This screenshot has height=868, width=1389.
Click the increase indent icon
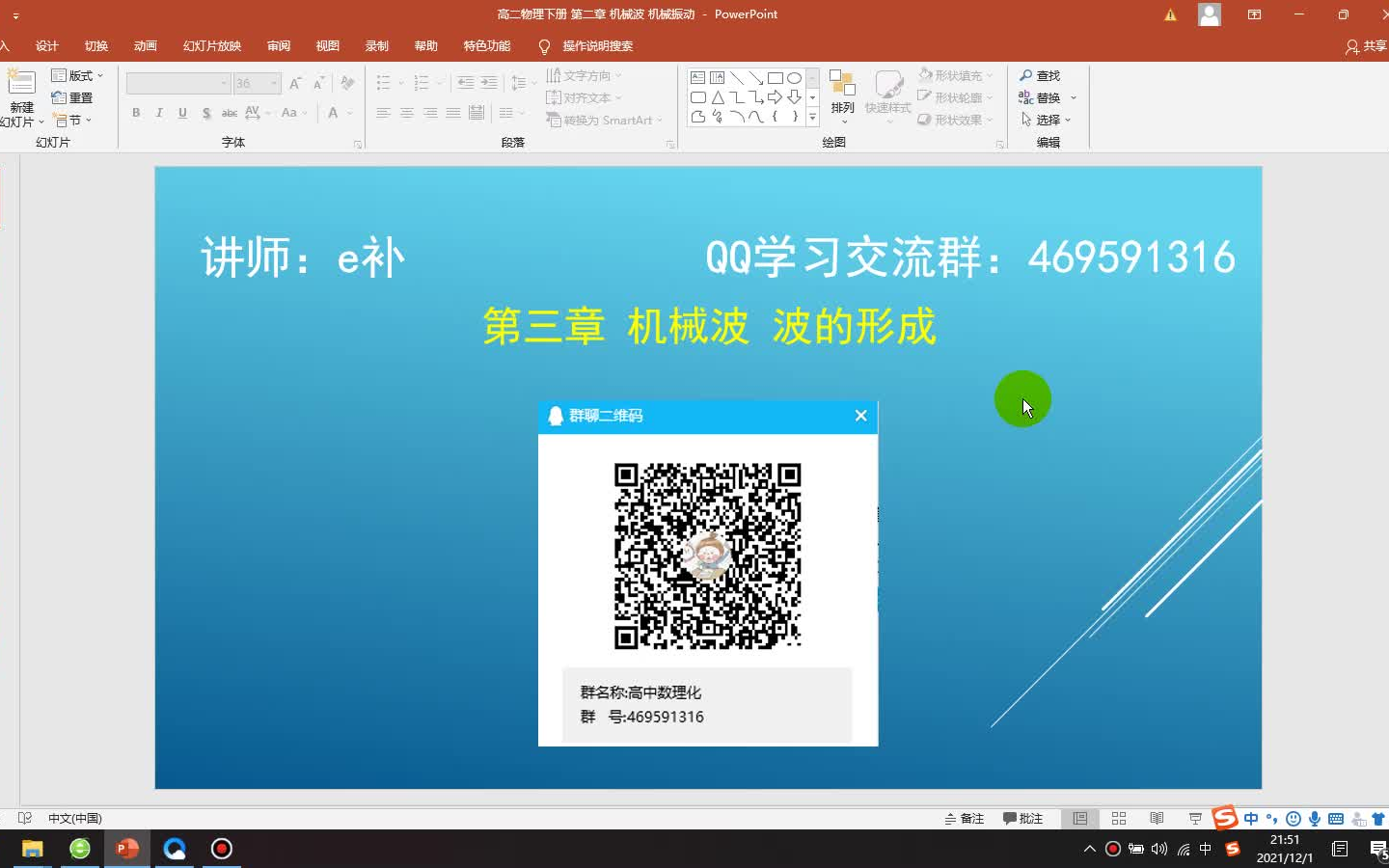point(489,84)
